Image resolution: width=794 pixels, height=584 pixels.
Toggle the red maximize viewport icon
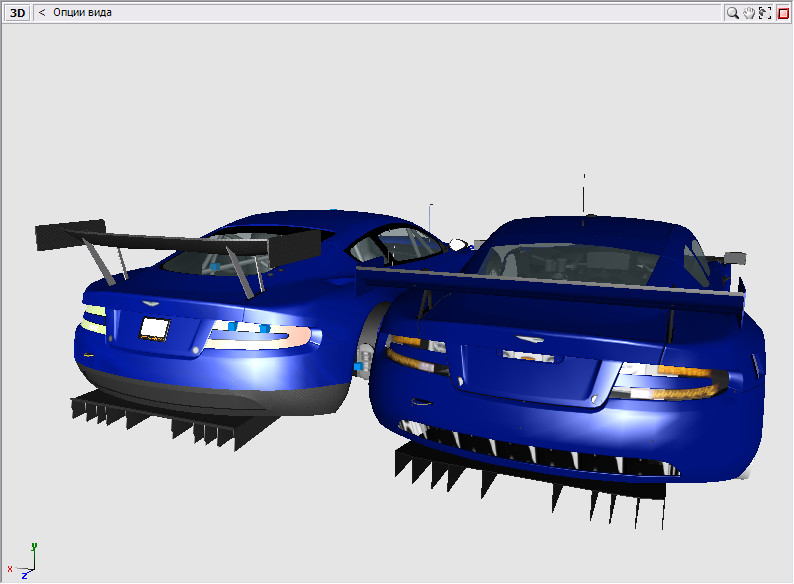783,13
